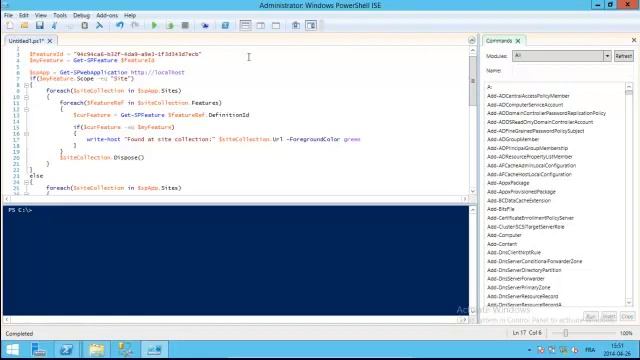This screenshot has height=360, width=640.
Task: Open the Debug menu
Action: (x=81, y=15)
